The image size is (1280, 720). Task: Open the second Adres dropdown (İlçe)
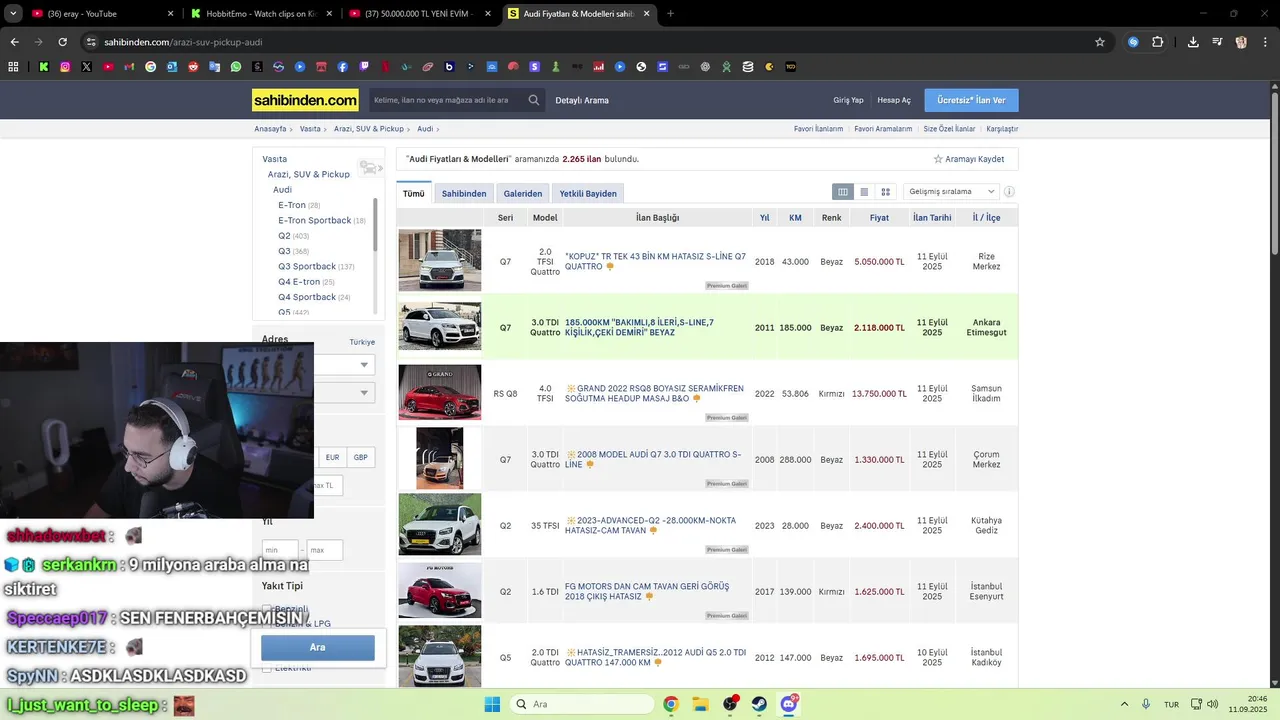tap(345, 393)
